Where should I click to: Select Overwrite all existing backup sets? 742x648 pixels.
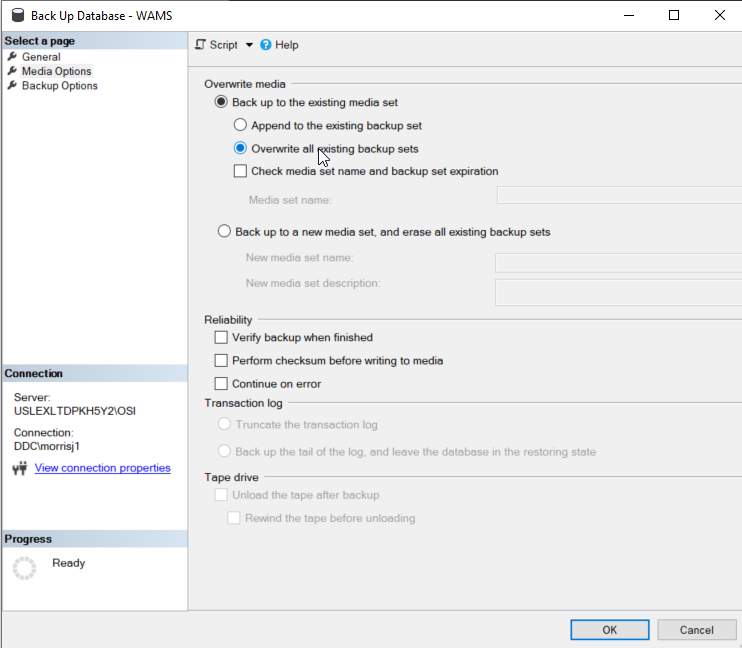[240, 148]
